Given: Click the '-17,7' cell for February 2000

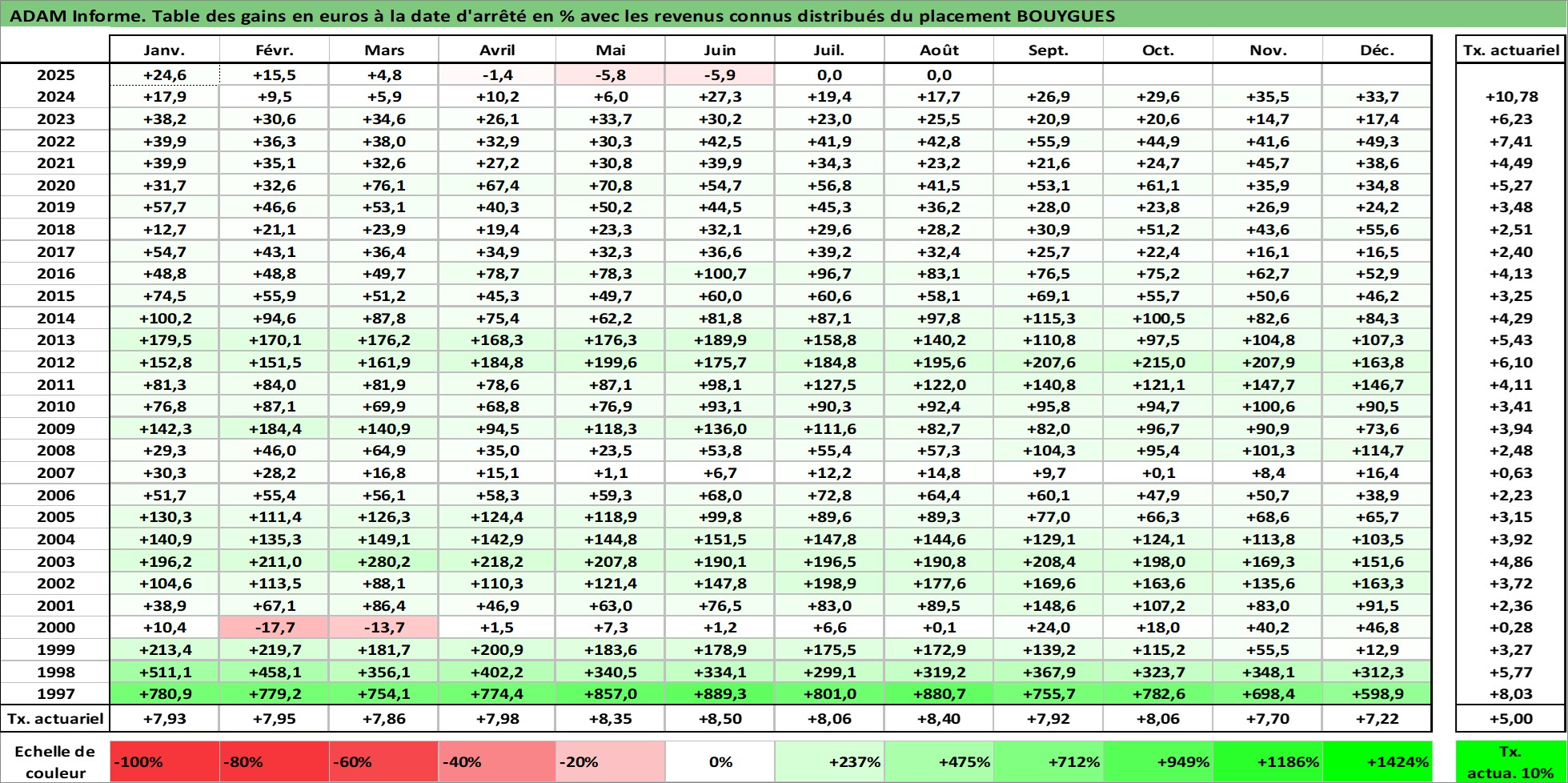Looking at the screenshot, I should tap(275, 628).
